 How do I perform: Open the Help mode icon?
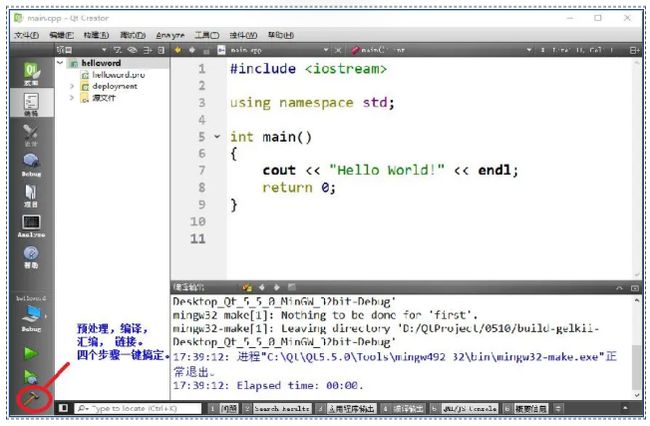point(32,257)
